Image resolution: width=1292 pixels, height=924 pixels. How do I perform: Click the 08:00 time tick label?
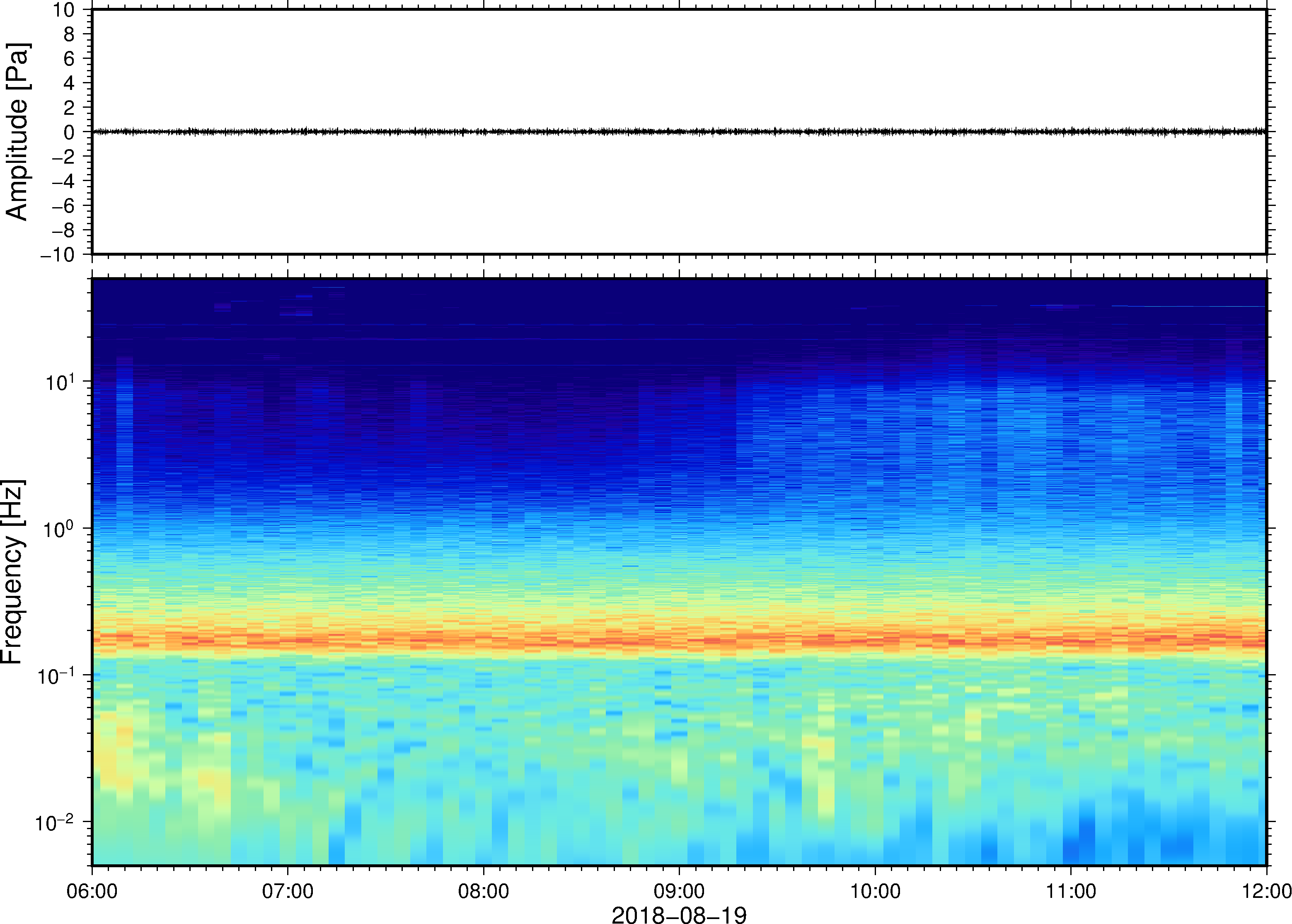point(484,891)
